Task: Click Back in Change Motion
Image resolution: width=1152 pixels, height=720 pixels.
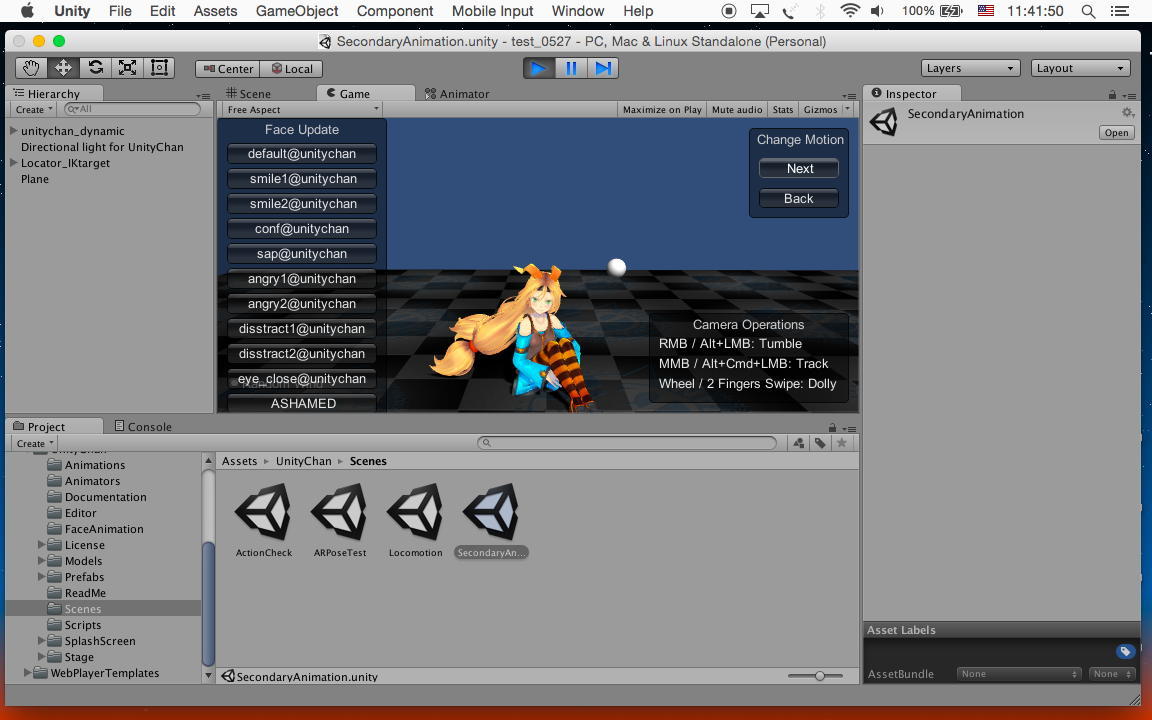Action: (x=799, y=198)
